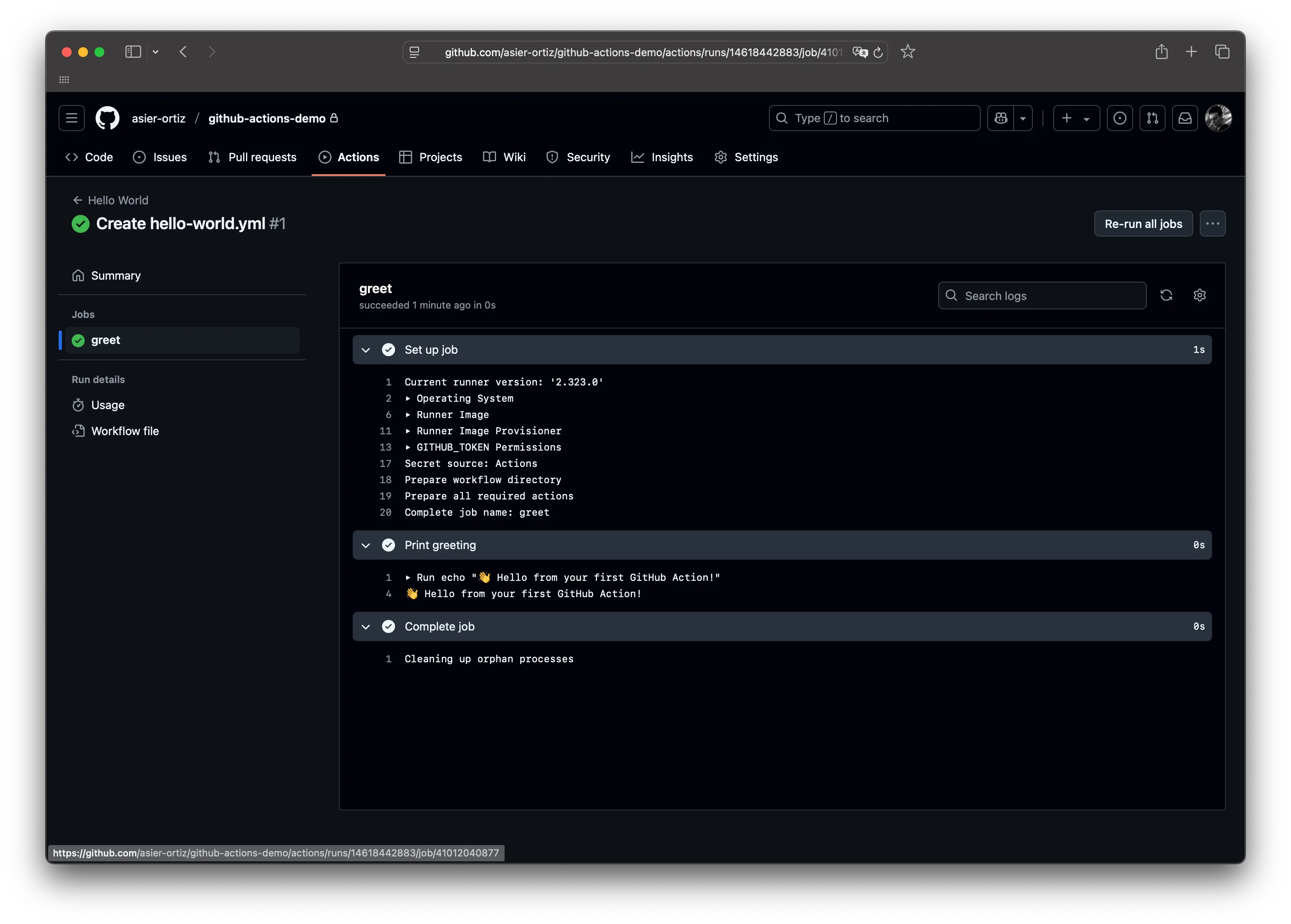Click log line 'Prepare all required actions'
This screenshot has height=924, width=1291.
pyautogui.click(x=489, y=496)
